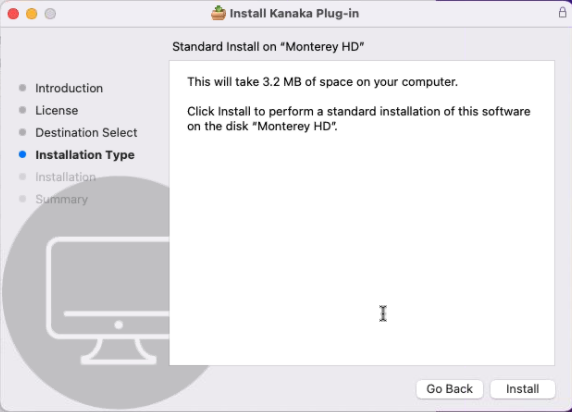Click the gray bullet beside Introduction
This screenshot has width=572, height=412.
(23, 88)
